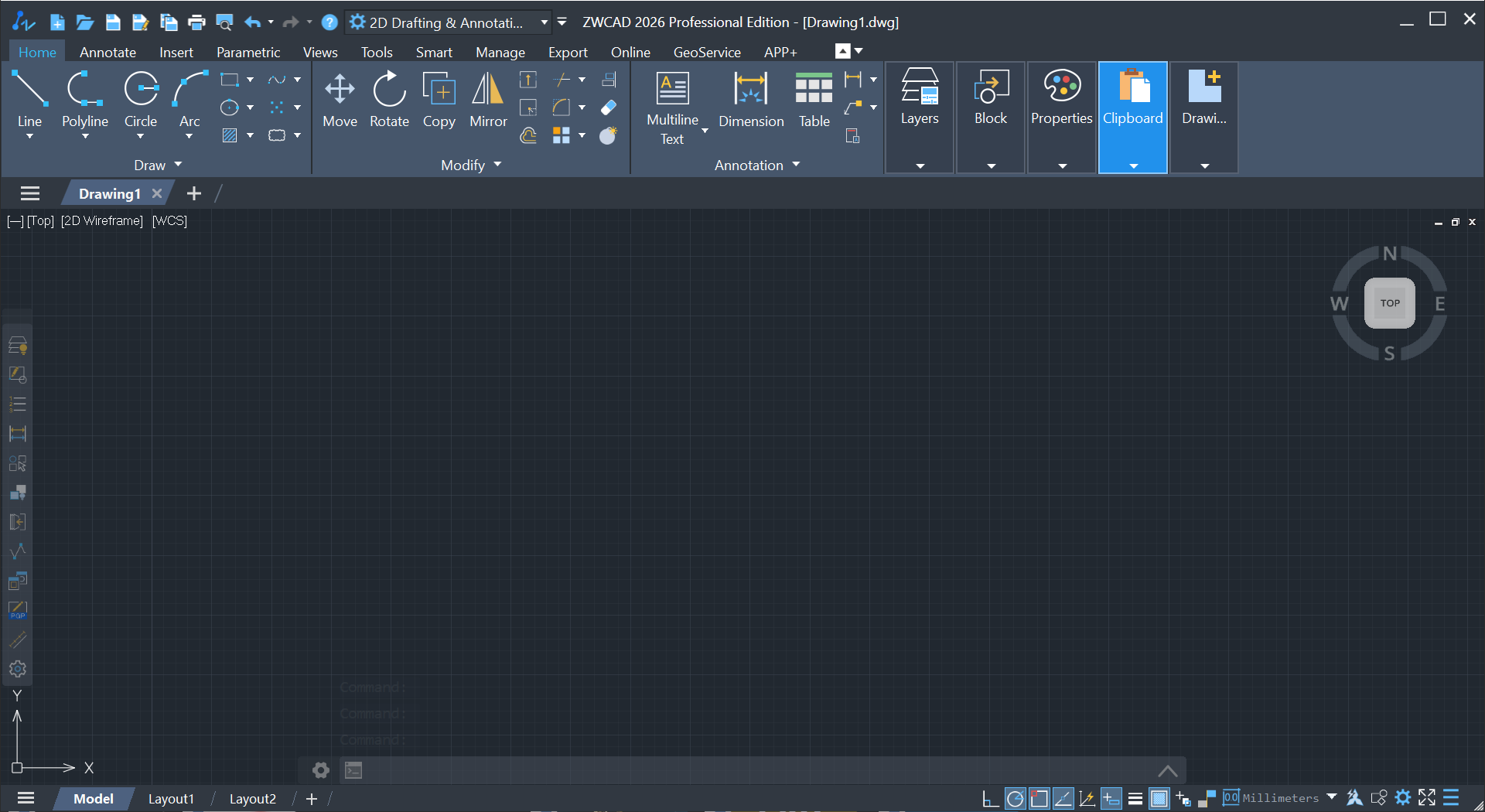The width and height of the screenshot is (1485, 812).
Task: Click the Spline tool icon
Action: pyautogui.click(x=276, y=80)
